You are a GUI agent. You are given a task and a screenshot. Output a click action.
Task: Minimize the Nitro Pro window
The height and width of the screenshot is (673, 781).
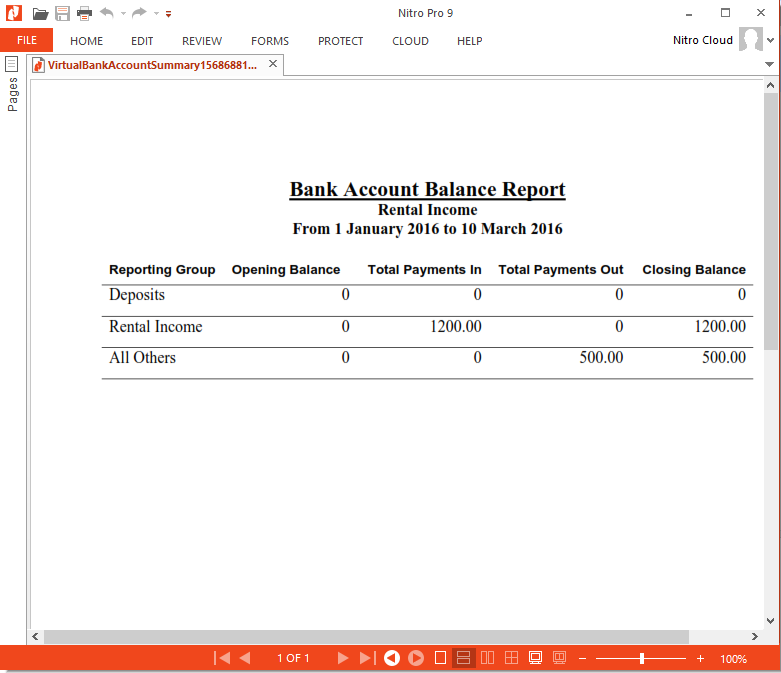coord(689,13)
